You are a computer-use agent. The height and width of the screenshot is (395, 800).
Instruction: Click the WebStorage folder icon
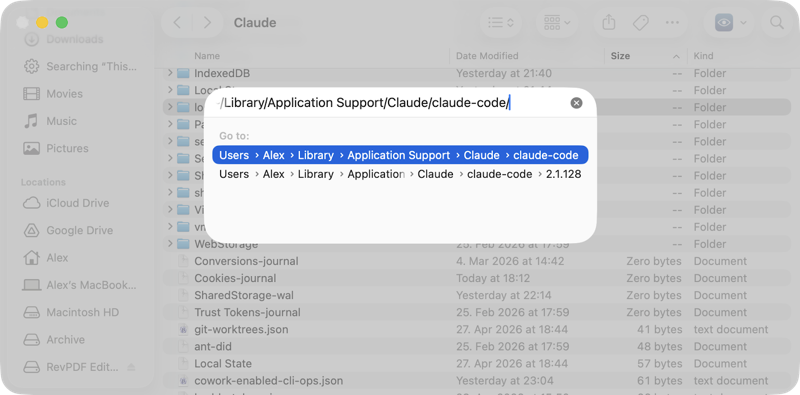click(x=183, y=244)
